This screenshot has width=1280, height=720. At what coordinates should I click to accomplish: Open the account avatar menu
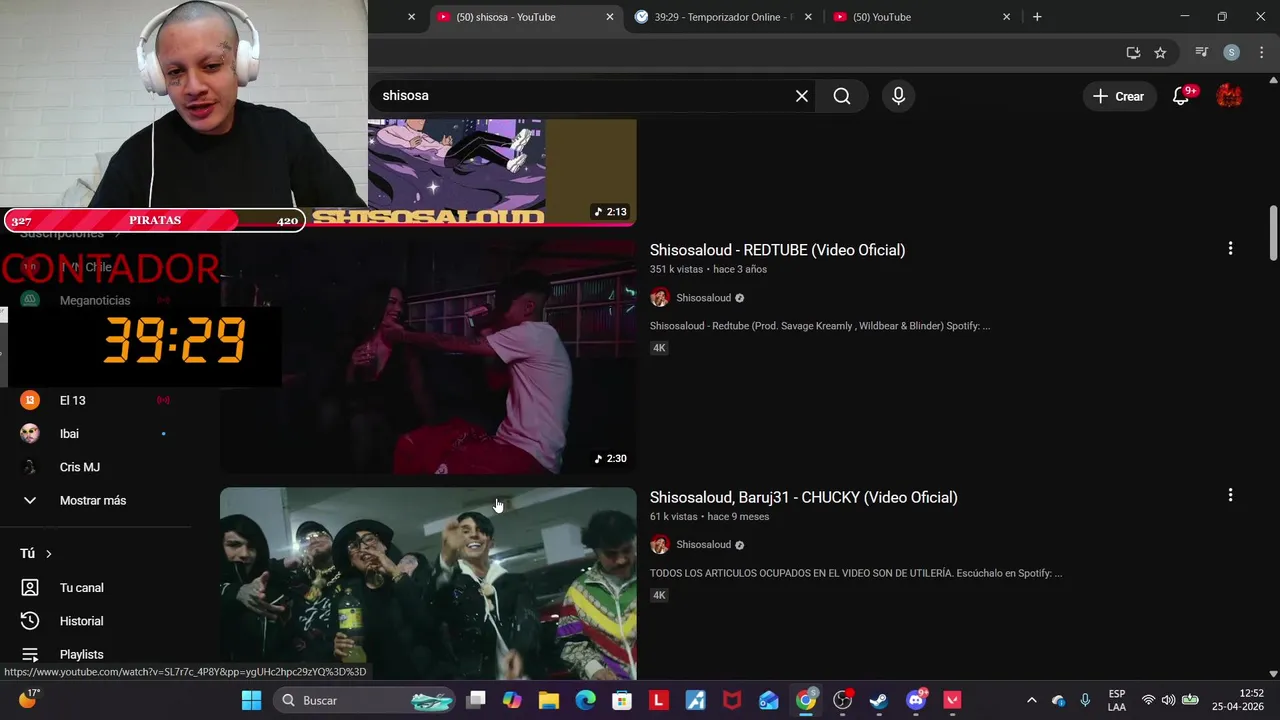point(1229,96)
